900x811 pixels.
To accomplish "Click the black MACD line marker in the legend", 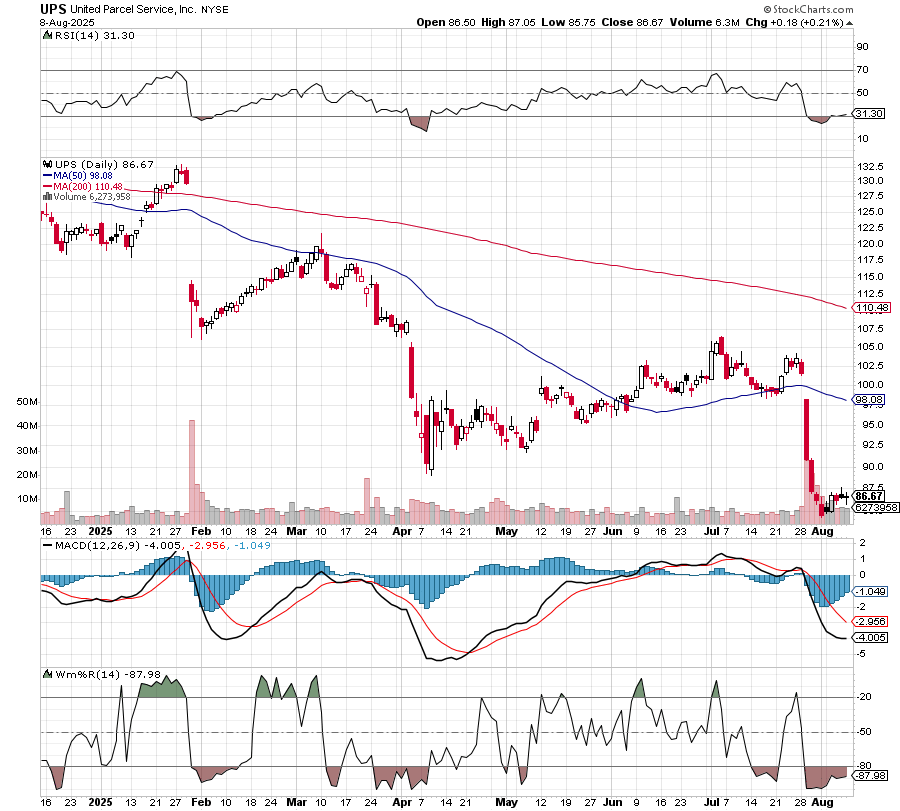I will 48,545.
